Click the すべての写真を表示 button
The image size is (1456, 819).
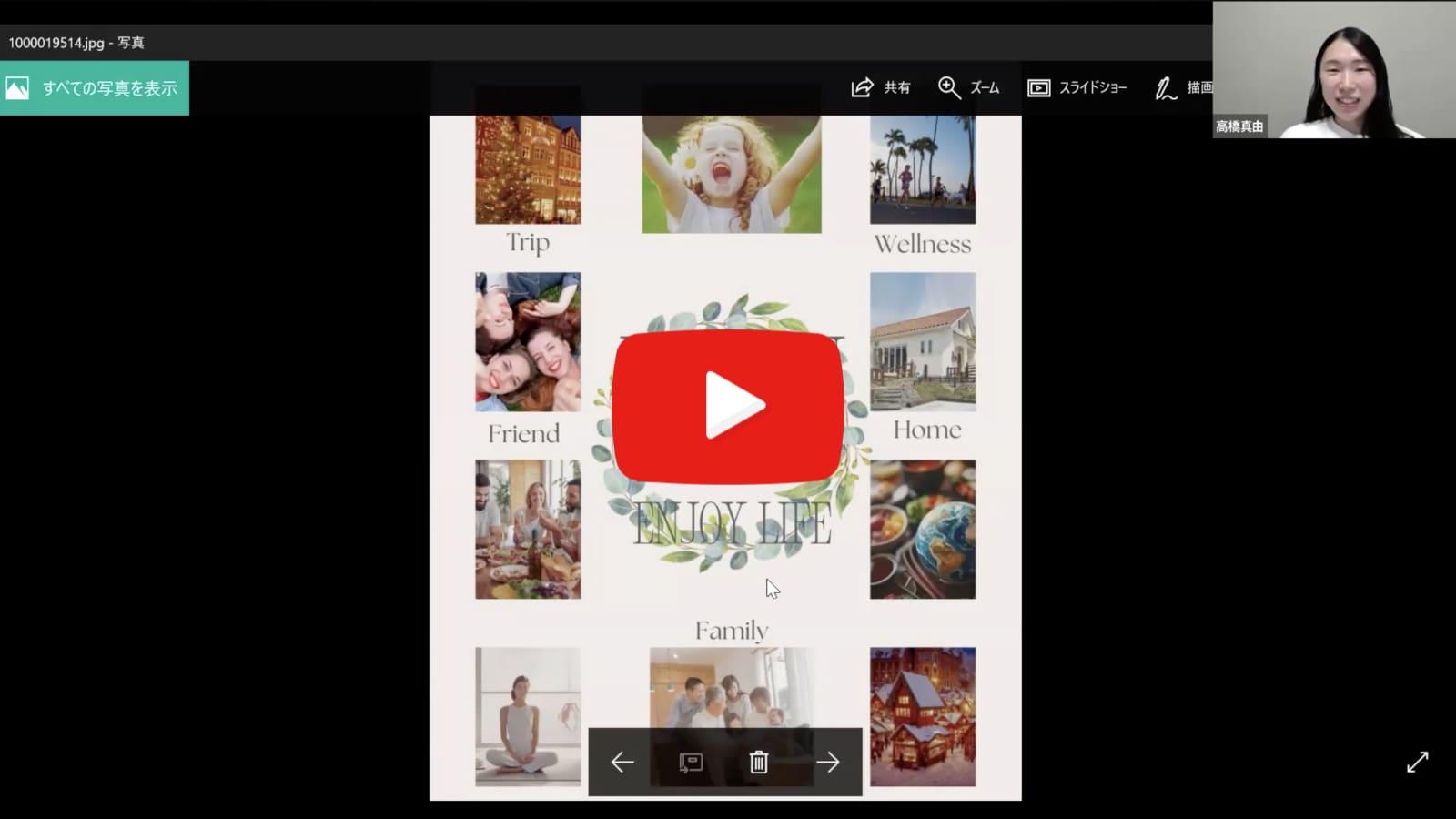[x=95, y=88]
